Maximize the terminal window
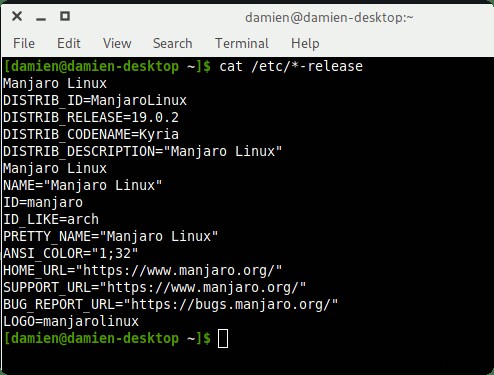 (65, 16)
